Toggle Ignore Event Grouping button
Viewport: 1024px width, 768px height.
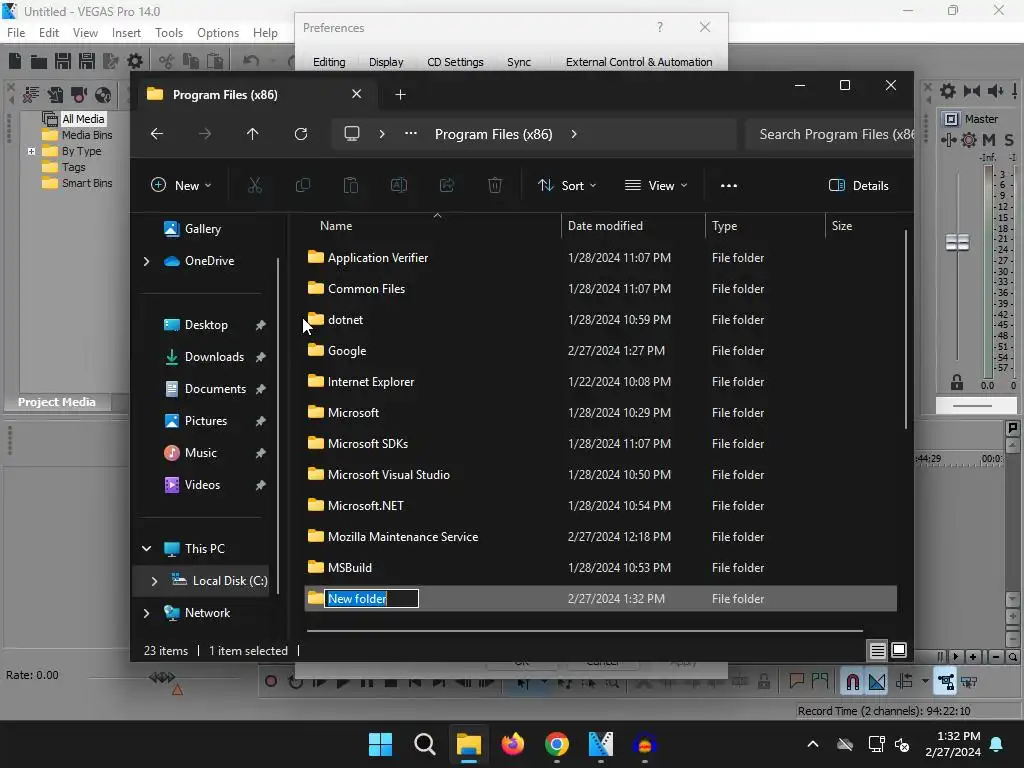pos(969,682)
